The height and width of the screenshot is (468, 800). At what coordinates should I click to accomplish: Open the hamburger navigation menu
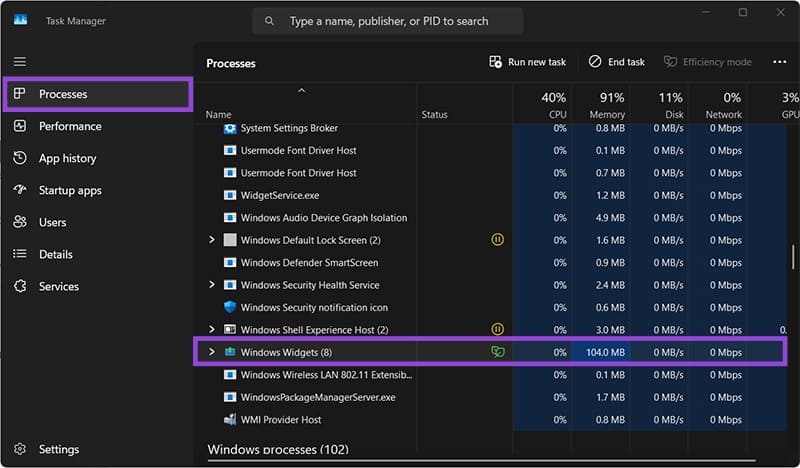(20, 62)
